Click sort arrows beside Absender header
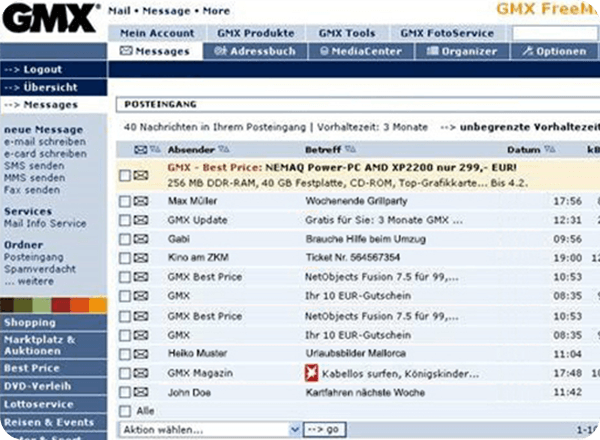This screenshot has width=600, height=440. (224, 149)
